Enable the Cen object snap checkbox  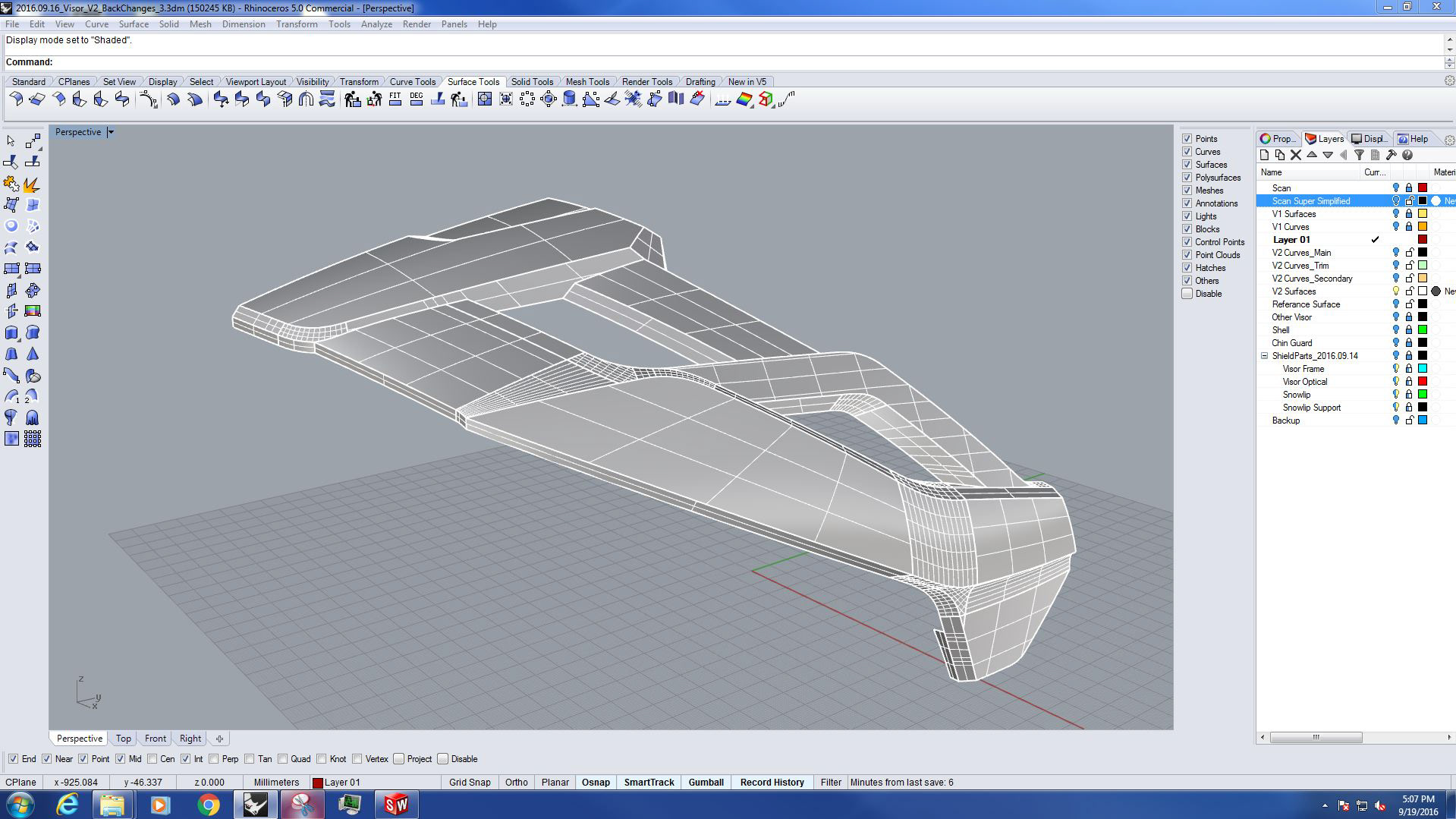click(x=153, y=759)
